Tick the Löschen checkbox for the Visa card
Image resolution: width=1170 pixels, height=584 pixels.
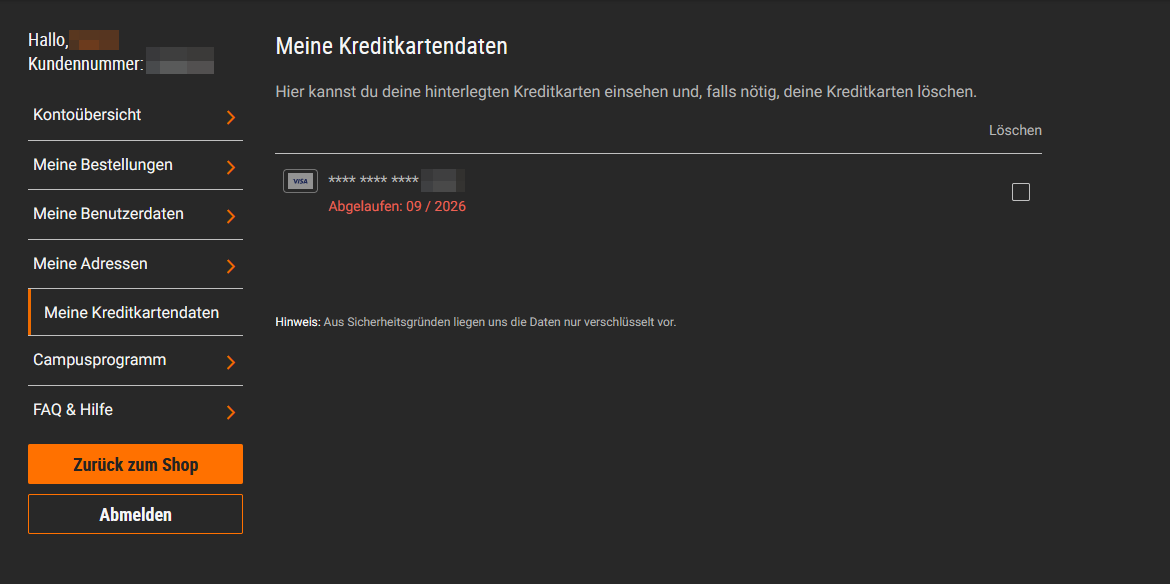click(1021, 192)
